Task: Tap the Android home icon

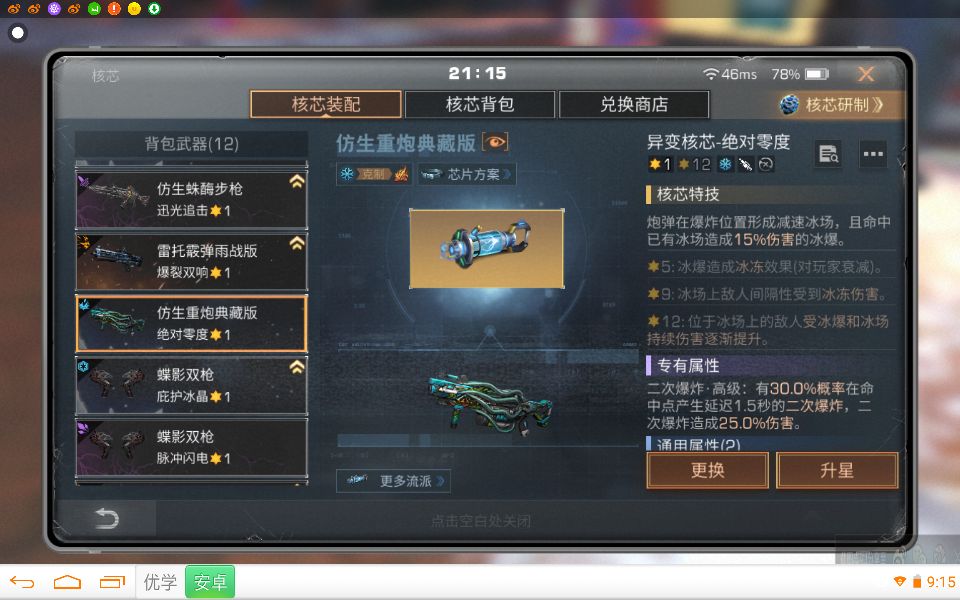Action: [x=67, y=582]
